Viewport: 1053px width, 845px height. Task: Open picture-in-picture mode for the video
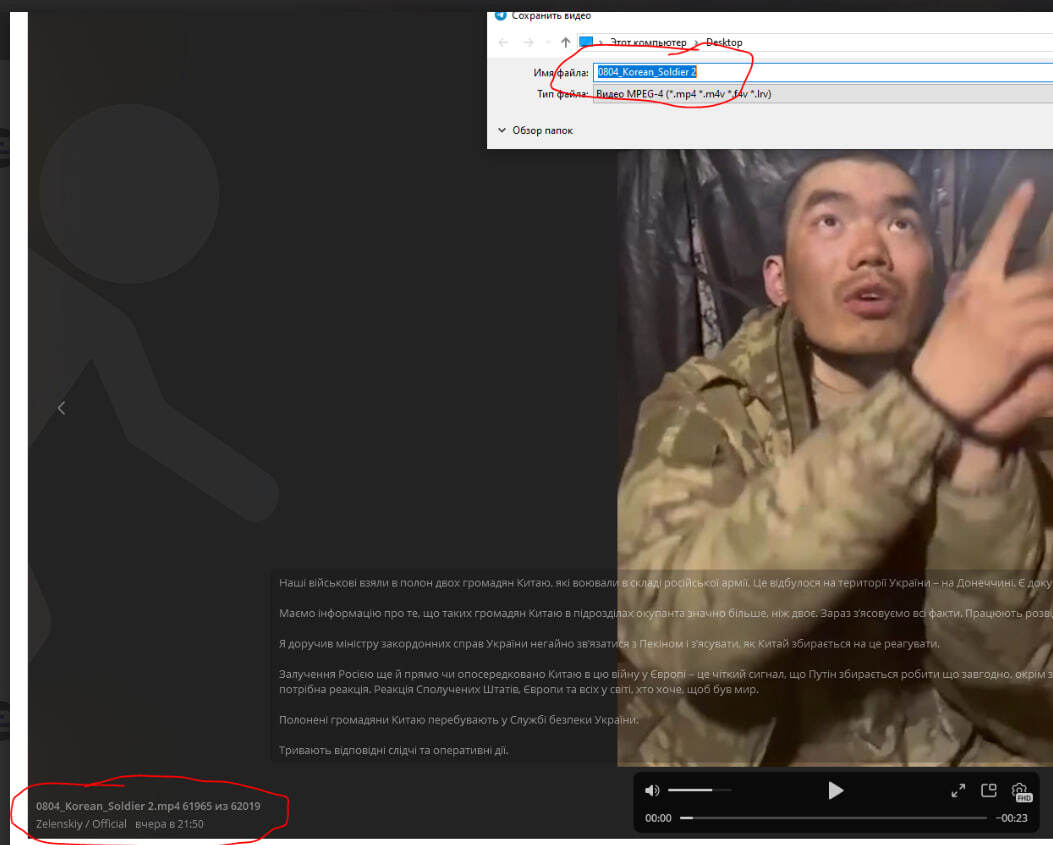pos(989,791)
